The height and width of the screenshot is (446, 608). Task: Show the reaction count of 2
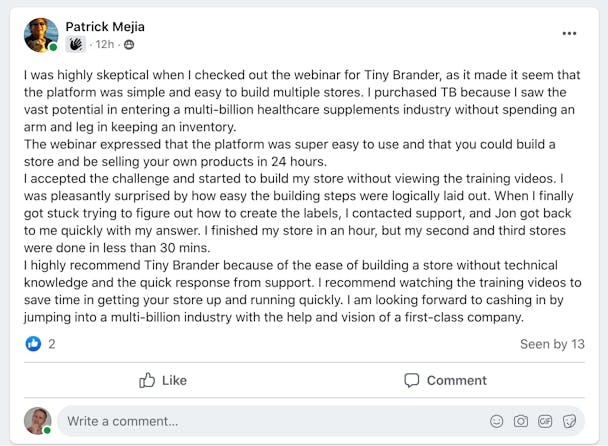tap(52, 344)
